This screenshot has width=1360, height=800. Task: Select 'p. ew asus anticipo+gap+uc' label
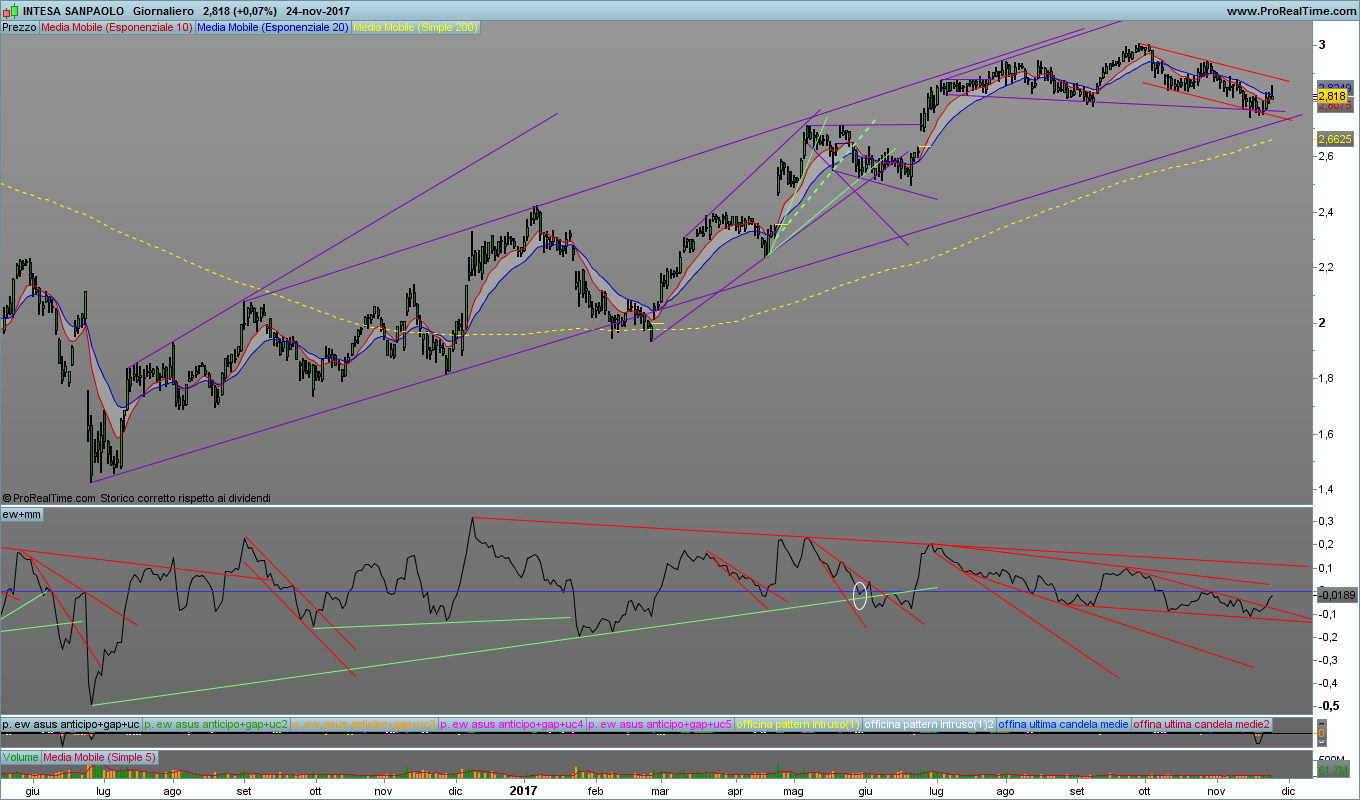tap(71, 724)
